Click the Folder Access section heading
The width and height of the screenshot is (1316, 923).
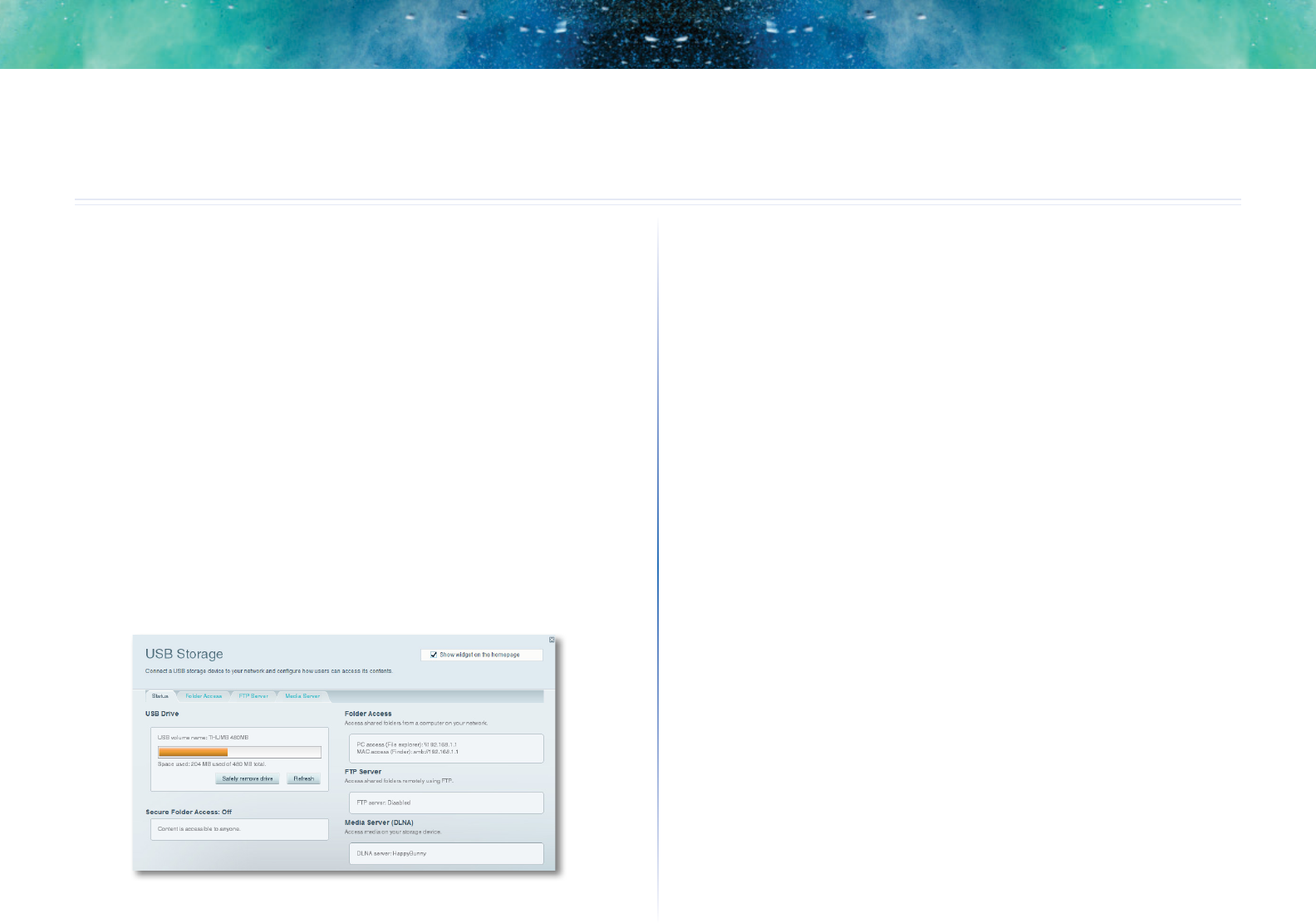368,714
